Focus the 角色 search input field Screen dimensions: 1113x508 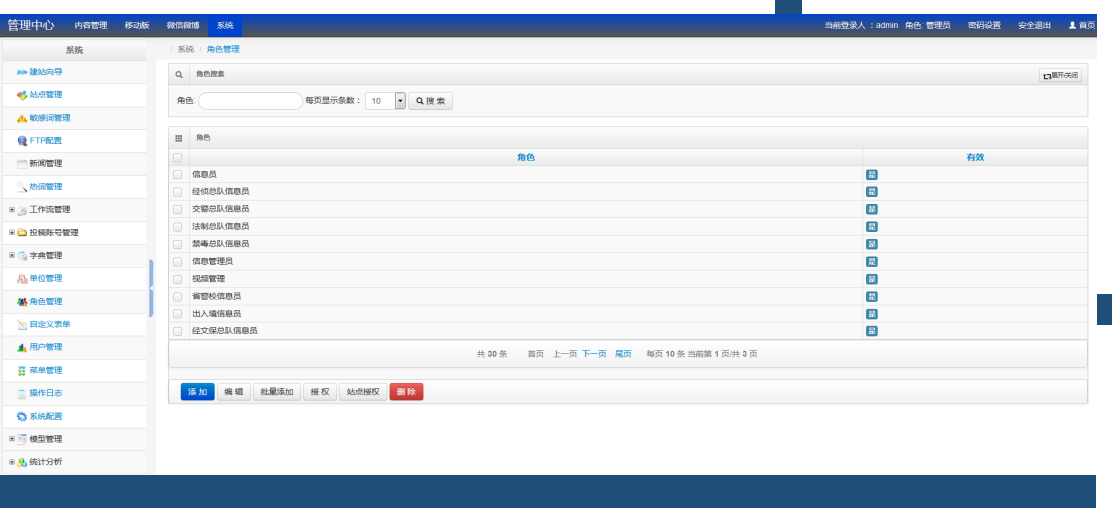point(250,101)
